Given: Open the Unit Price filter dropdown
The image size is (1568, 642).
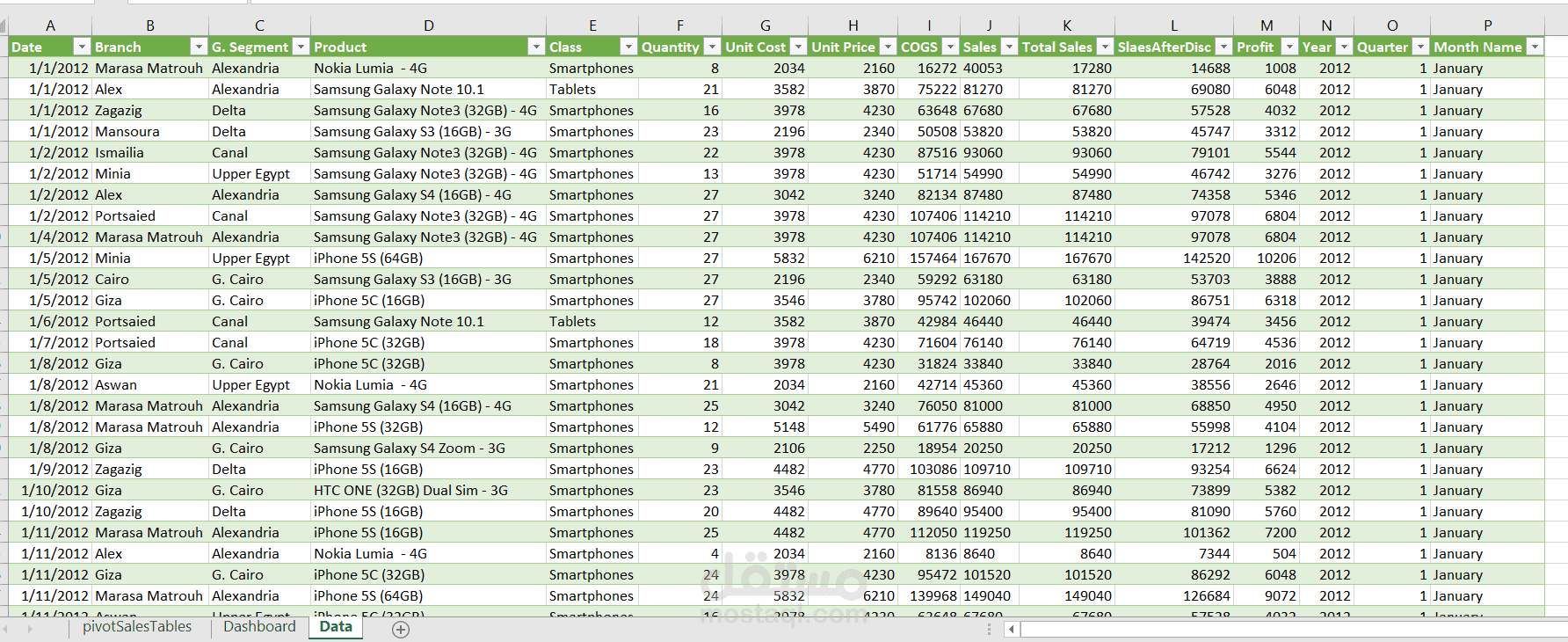Looking at the screenshot, I should click(x=888, y=47).
